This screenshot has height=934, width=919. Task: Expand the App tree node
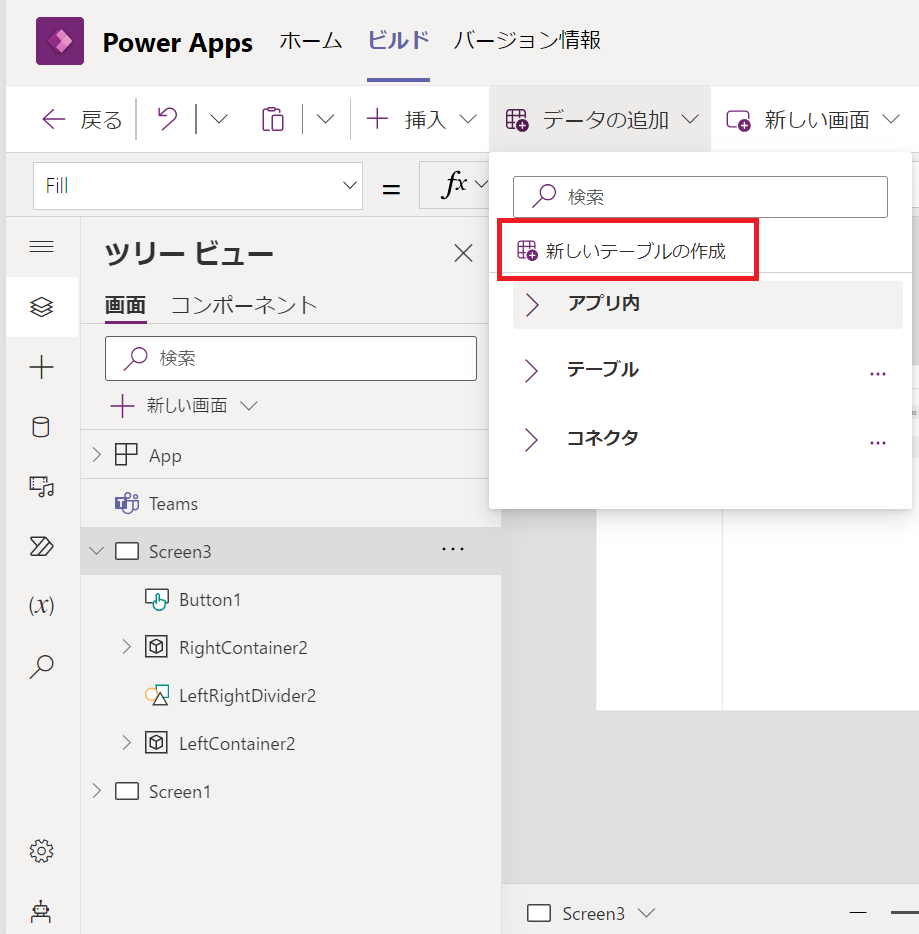click(x=96, y=455)
